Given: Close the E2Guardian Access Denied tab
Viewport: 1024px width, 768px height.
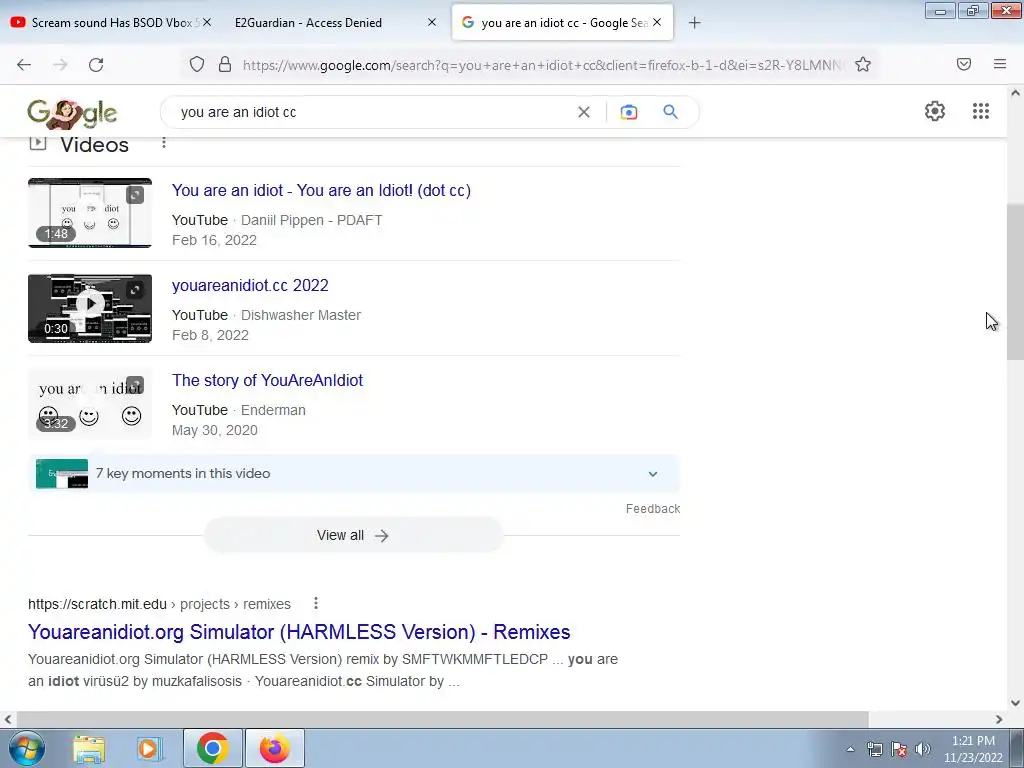Looking at the screenshot, I should 432,22.
